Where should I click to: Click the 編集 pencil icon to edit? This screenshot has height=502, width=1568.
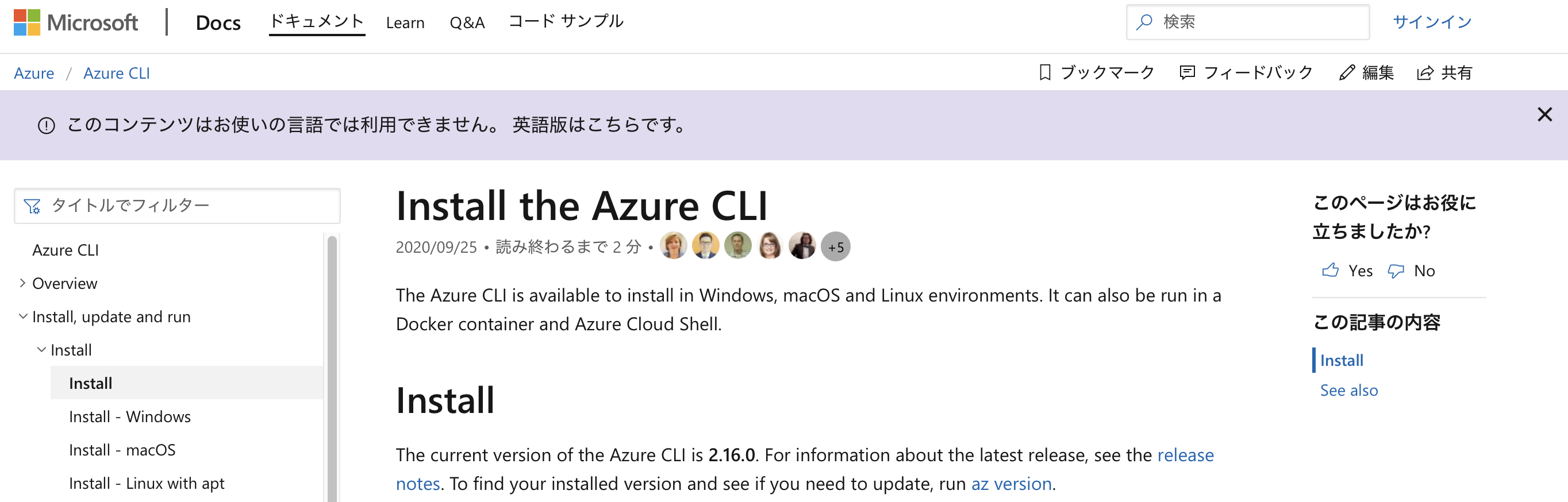pos(1347,72)
